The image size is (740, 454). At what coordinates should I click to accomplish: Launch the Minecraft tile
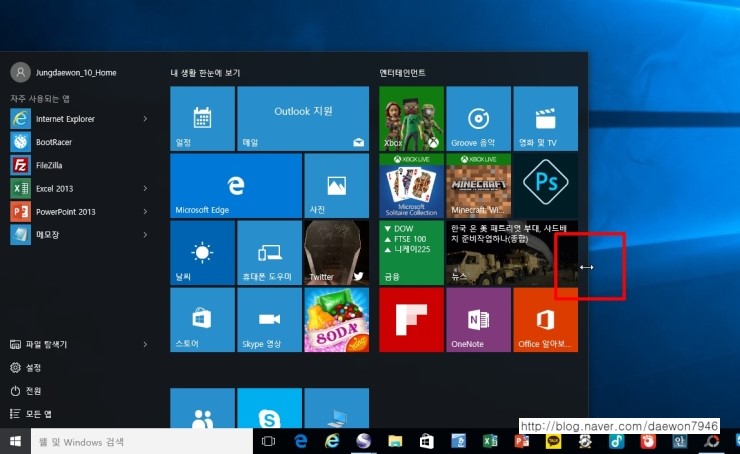[x=479, y=186]
